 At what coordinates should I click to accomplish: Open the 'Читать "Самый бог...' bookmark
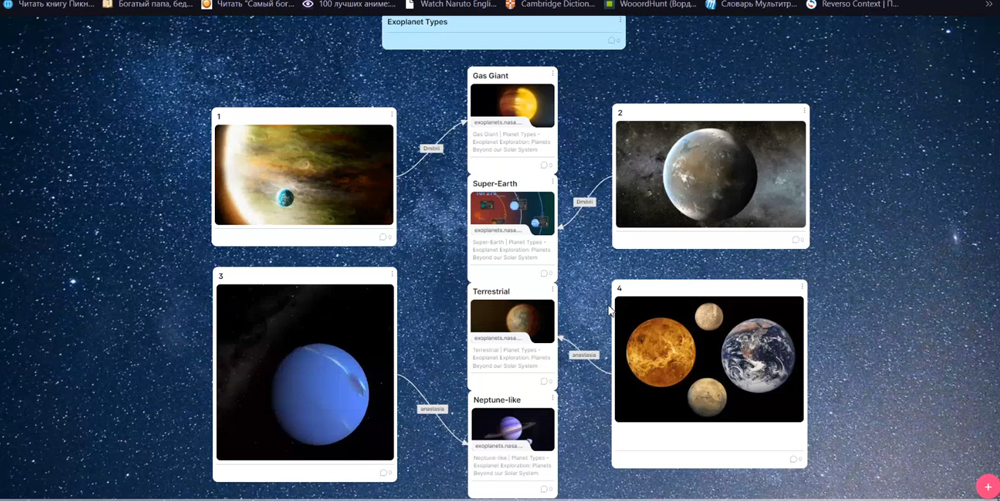pyautogui.click(x=247, y=4)
